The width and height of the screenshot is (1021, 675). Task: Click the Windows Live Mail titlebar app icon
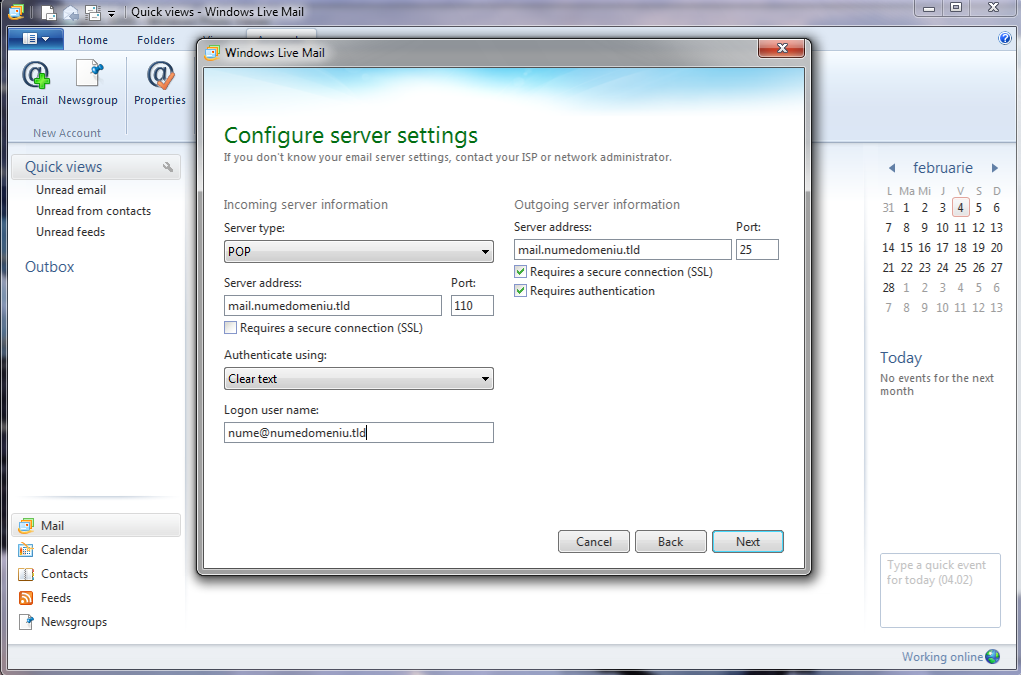(x=16, y=12)
